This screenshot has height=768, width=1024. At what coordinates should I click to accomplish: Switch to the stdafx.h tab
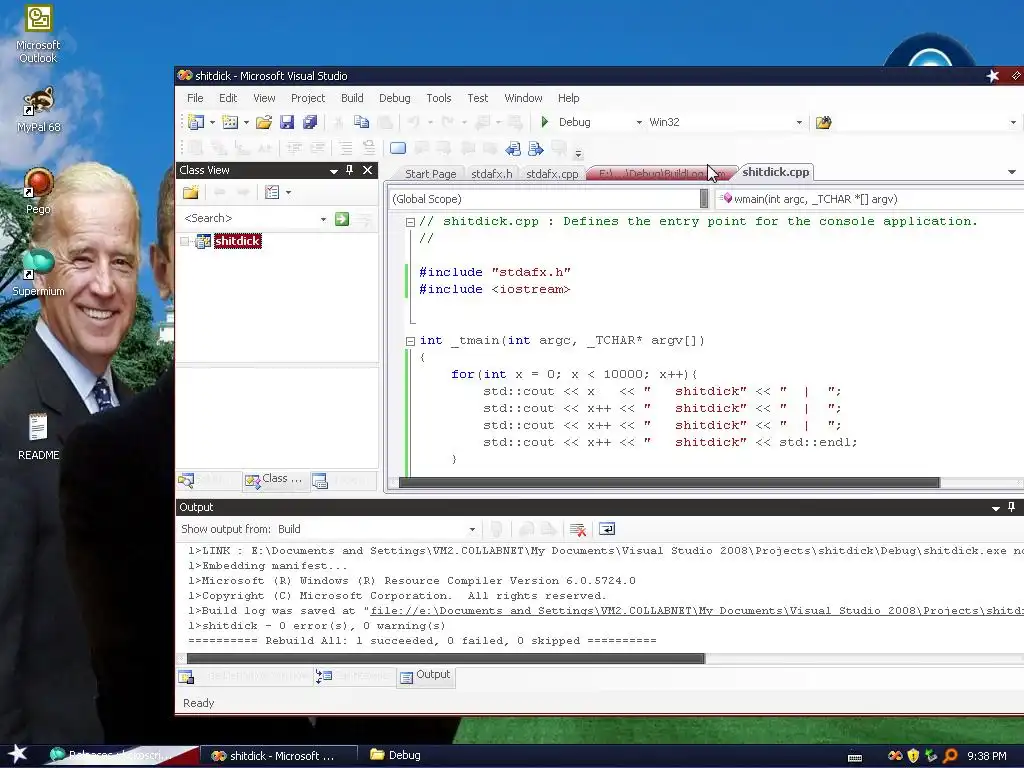491,174
